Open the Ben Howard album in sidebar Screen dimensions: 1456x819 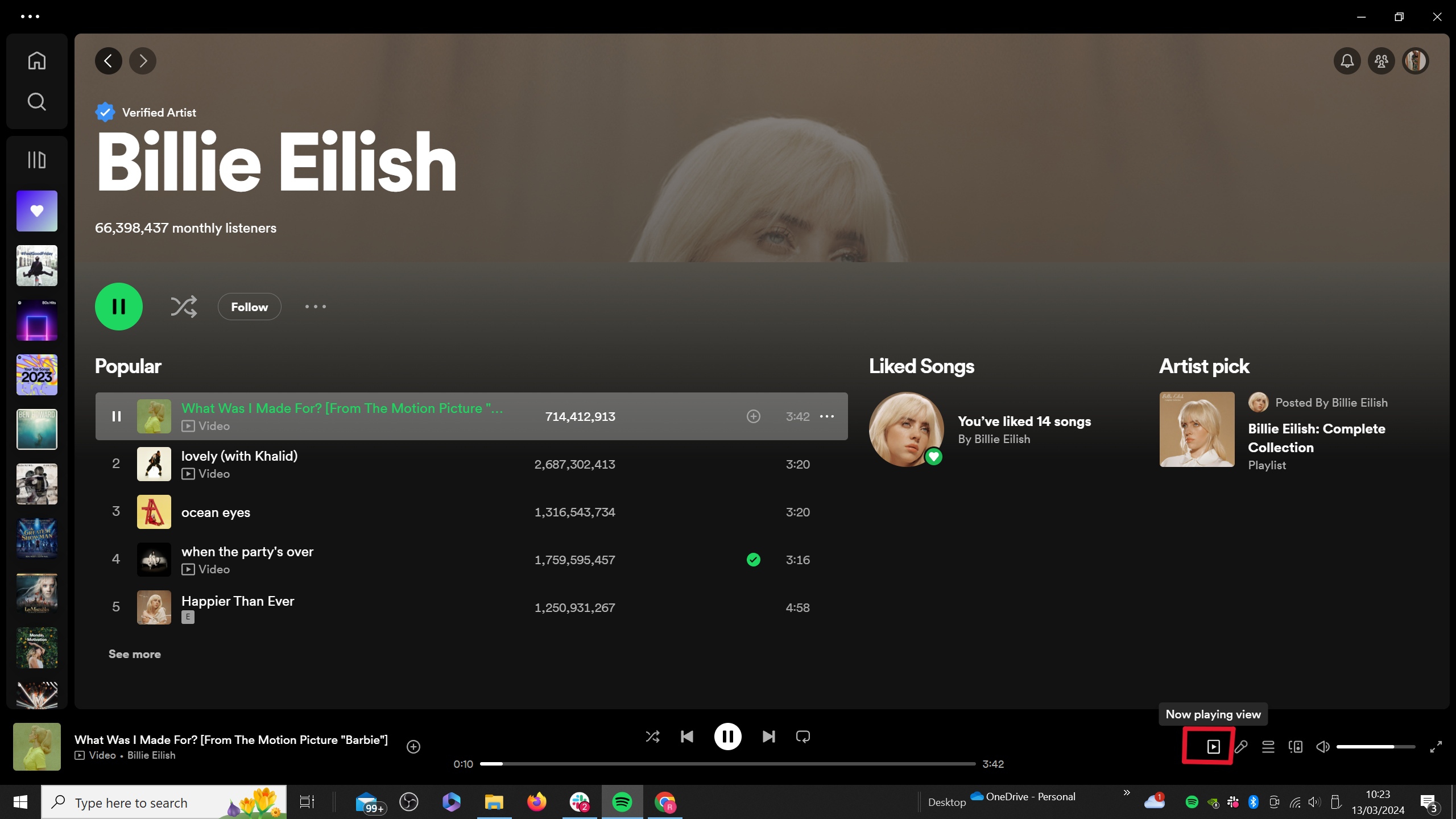pyautogui.click(x=37, y=429)
